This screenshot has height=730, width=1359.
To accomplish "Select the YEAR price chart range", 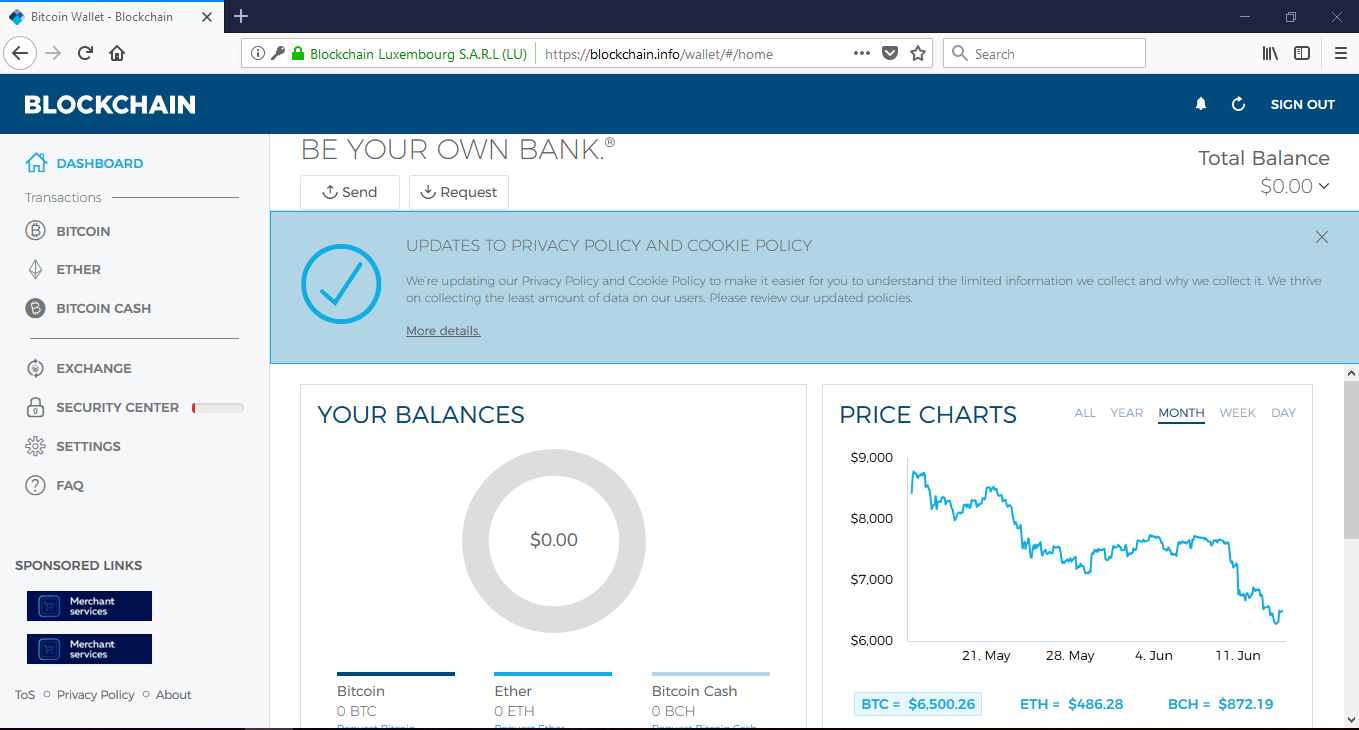I will pyautogui.click(x=1127, y=413).
